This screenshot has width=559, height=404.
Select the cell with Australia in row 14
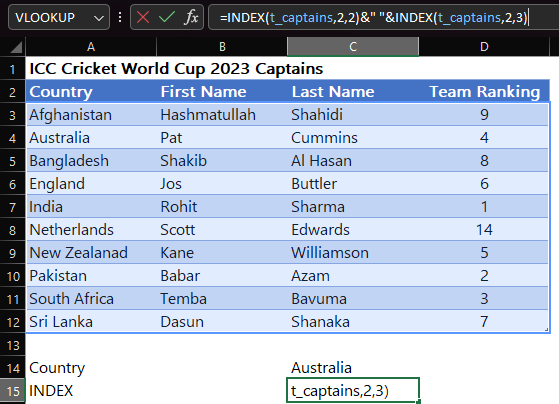click(x=353, y=368)
